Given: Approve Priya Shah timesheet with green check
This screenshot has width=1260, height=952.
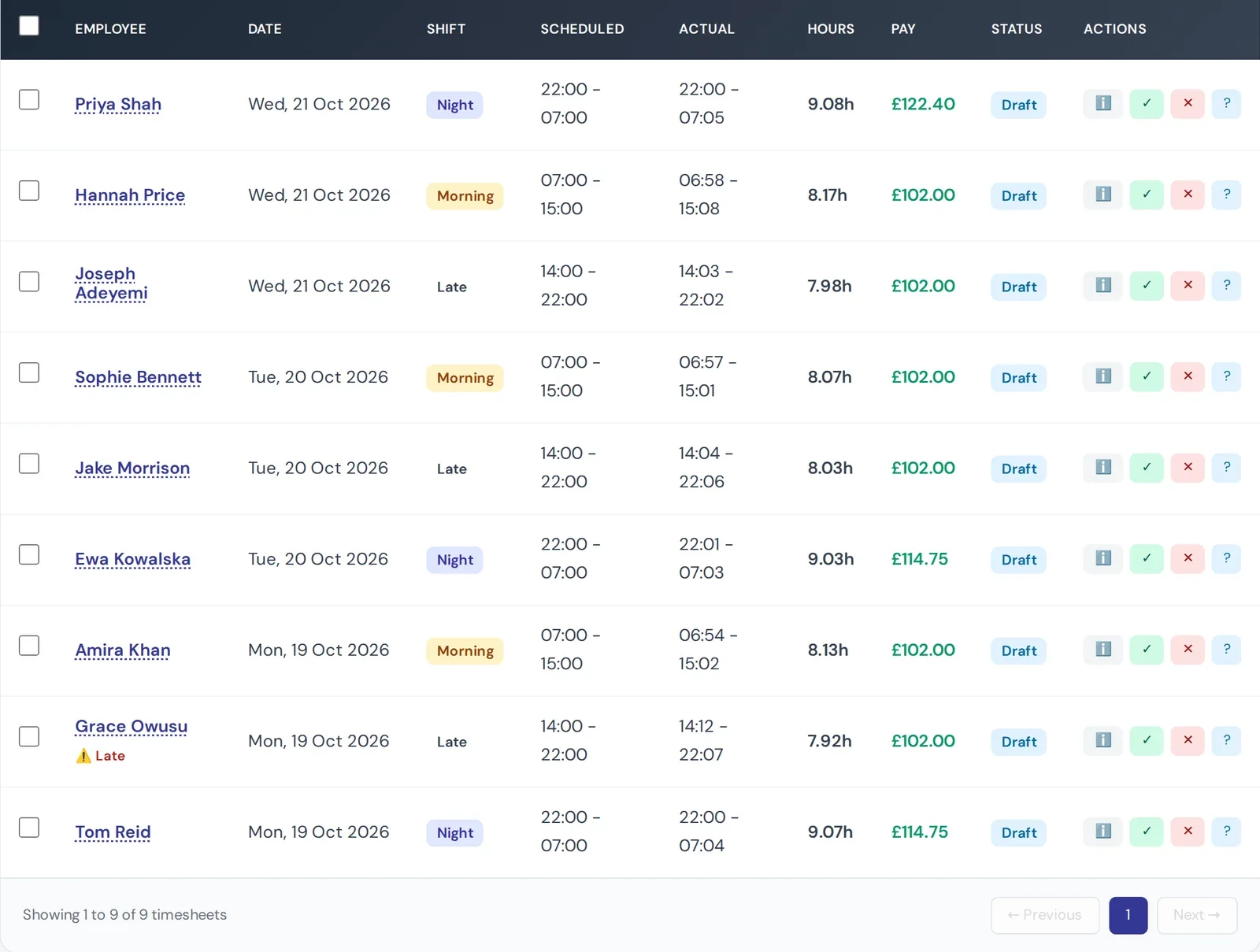Looking at the screenshot, I should pyautogui.click(x=1147, y=104).
